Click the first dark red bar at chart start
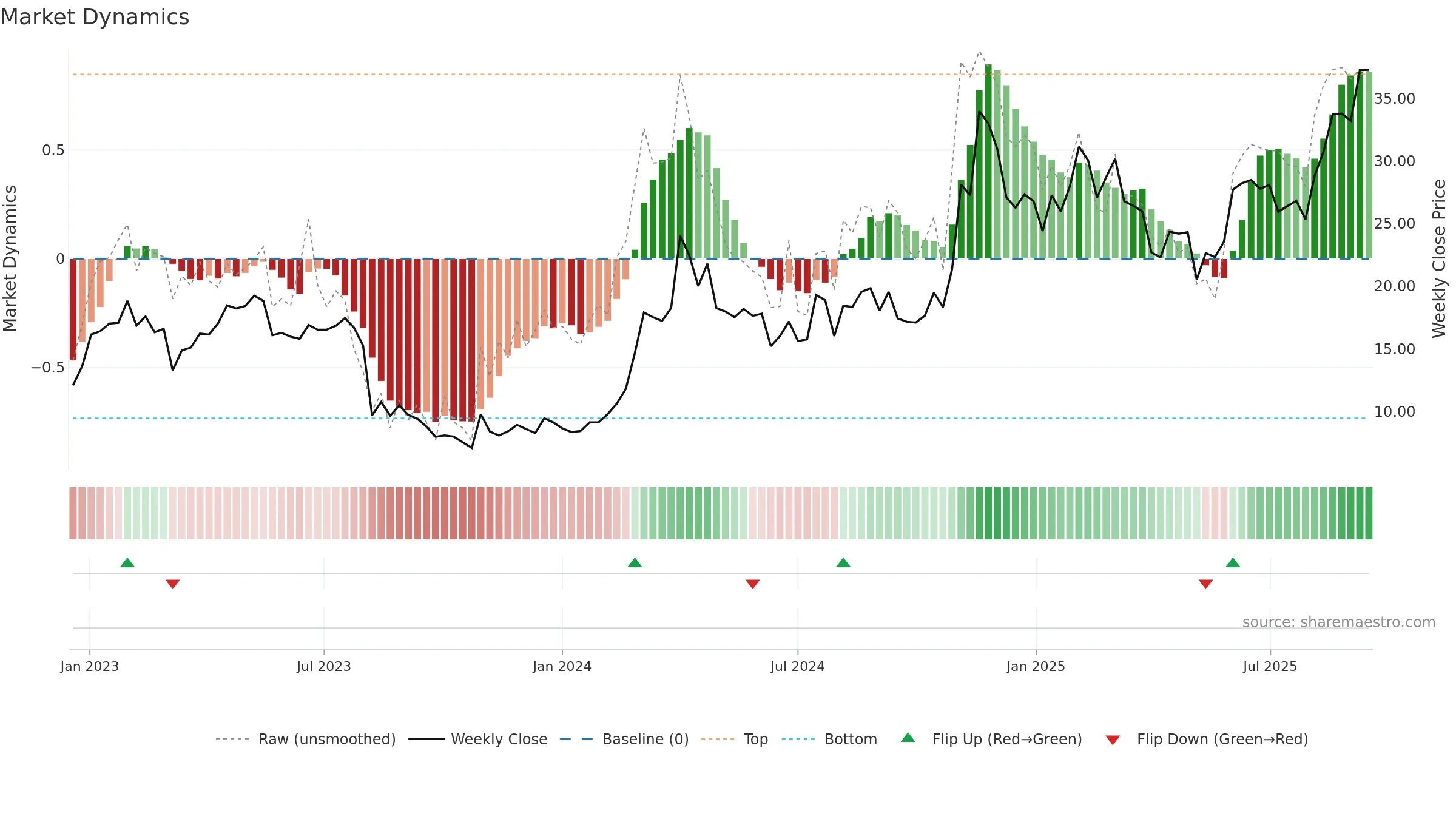 tap(73, 309)
